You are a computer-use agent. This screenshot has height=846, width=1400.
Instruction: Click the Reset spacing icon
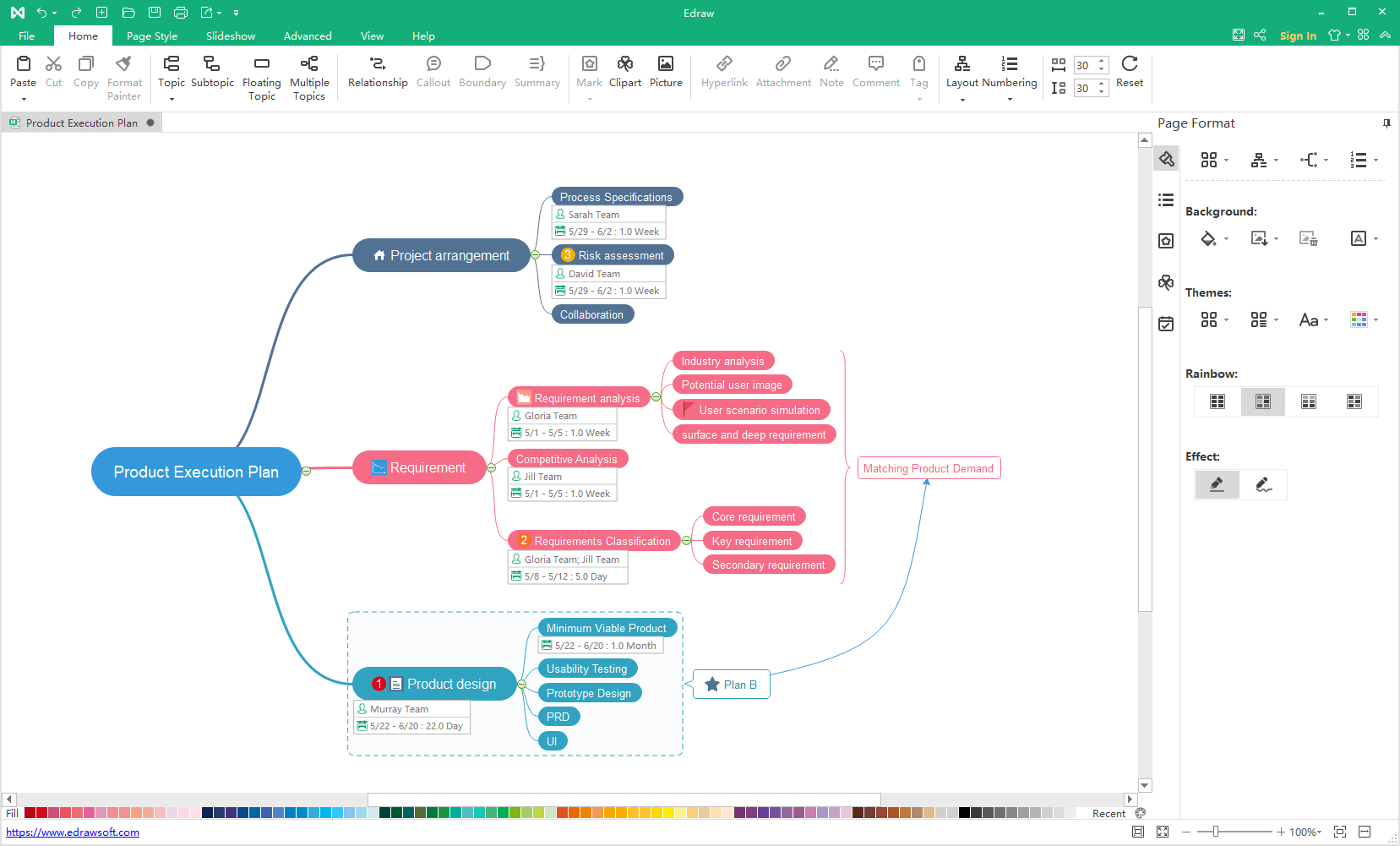click(x=1129, y=64)
